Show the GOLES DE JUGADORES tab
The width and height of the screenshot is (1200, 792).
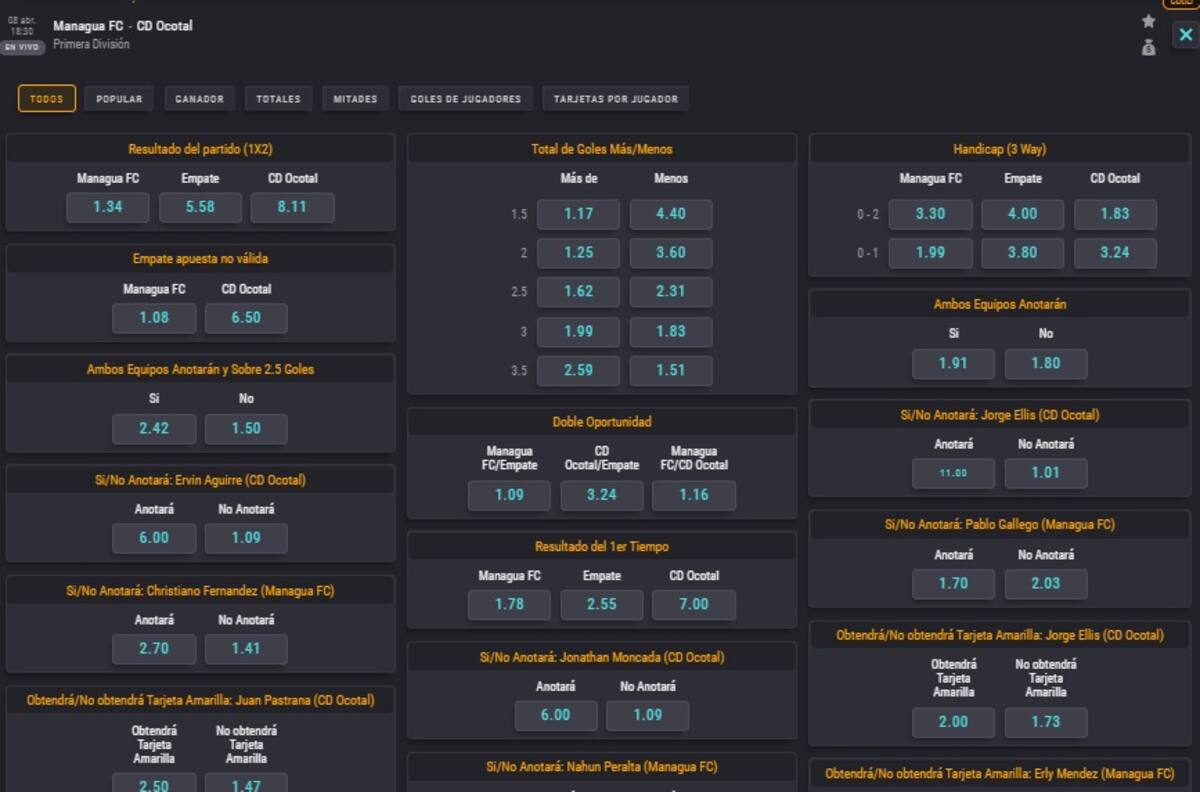pos(466,99)
